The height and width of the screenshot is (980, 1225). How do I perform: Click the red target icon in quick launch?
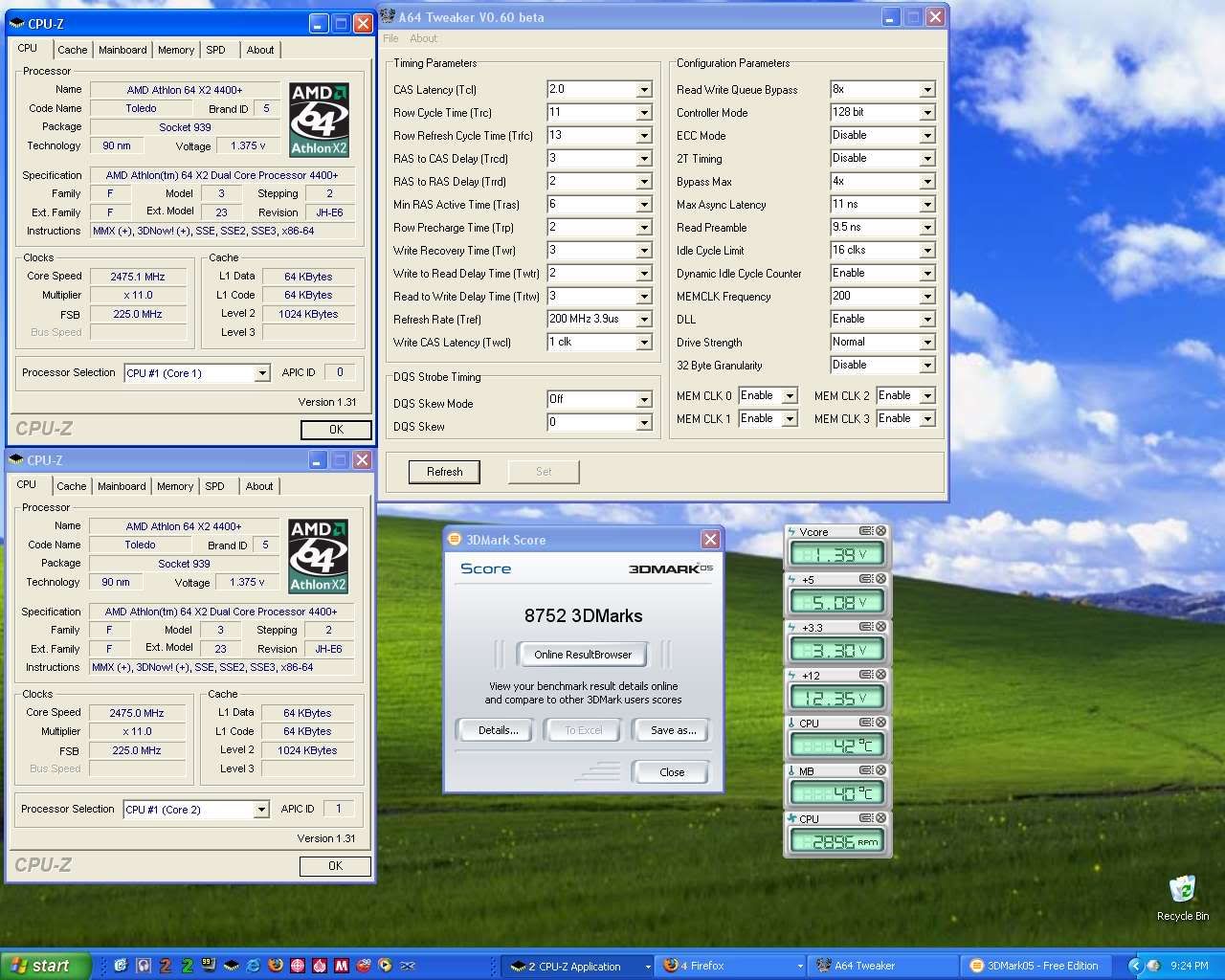pos(298,966)
